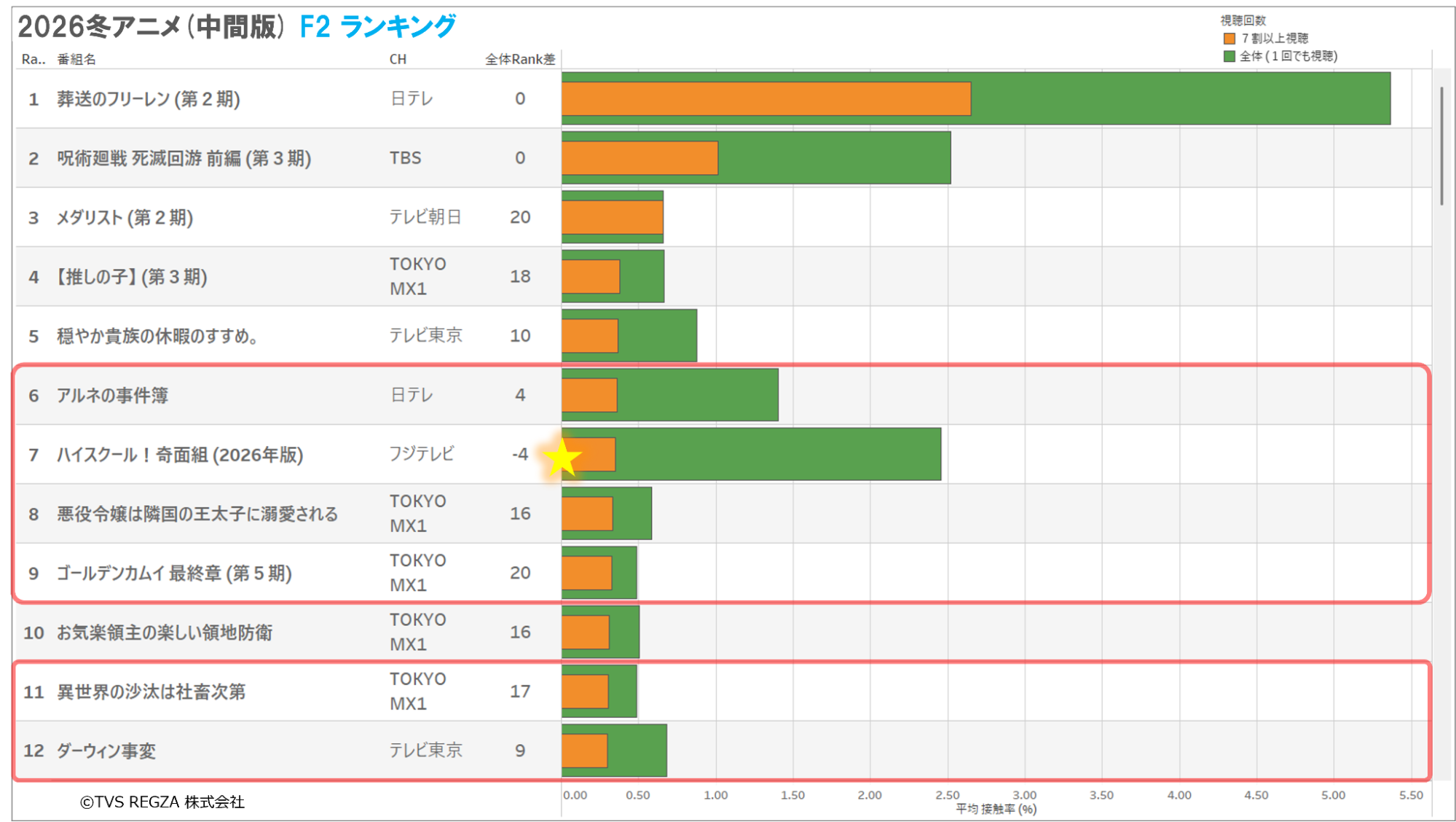Select the 葬送のフリーレン (第2期) row label
The image size is (1456, 822).
tap(149, 99)
